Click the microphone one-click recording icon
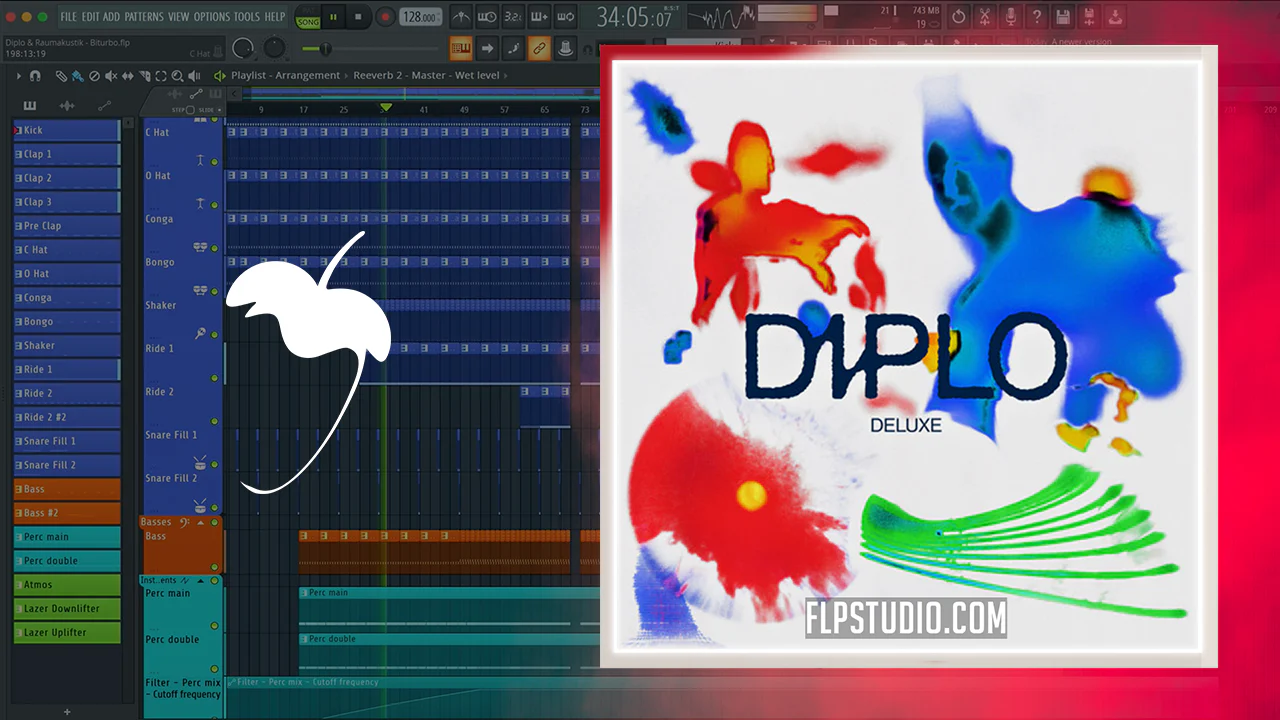Image resolution: width=1280 pixels, height=720 pixels. [x=1011, y=17]
